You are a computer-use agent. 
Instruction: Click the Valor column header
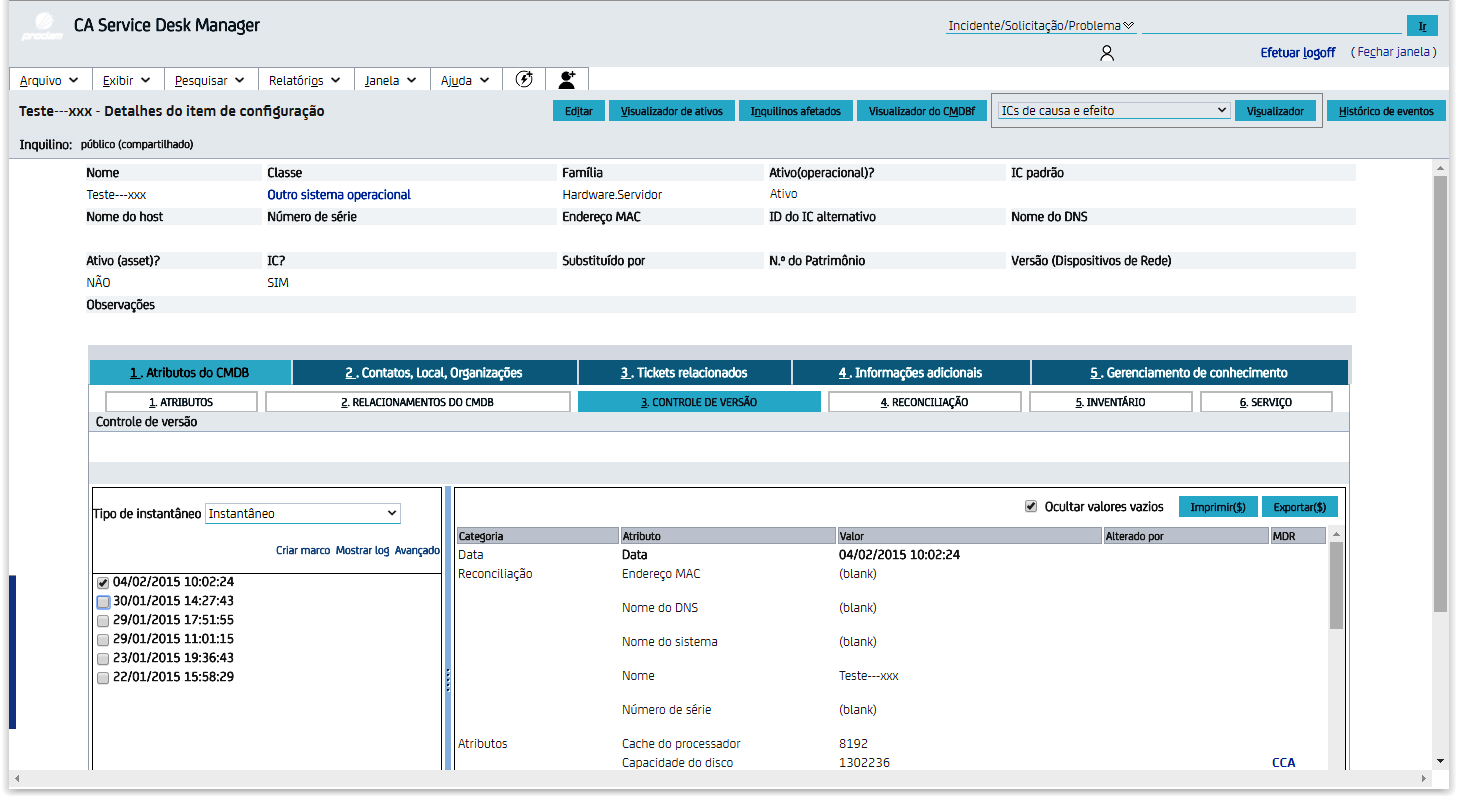tap(969, 536)
